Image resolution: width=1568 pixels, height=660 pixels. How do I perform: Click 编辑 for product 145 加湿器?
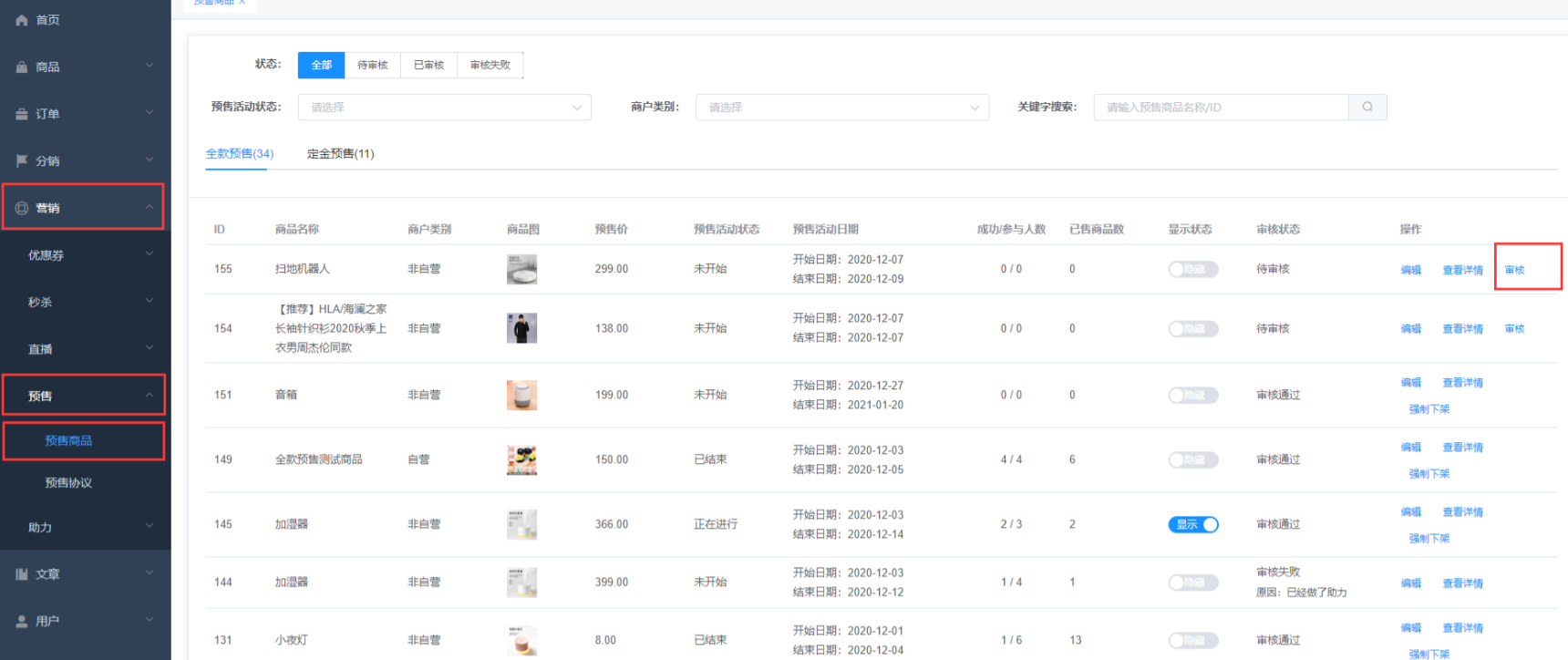(1411, 512)
